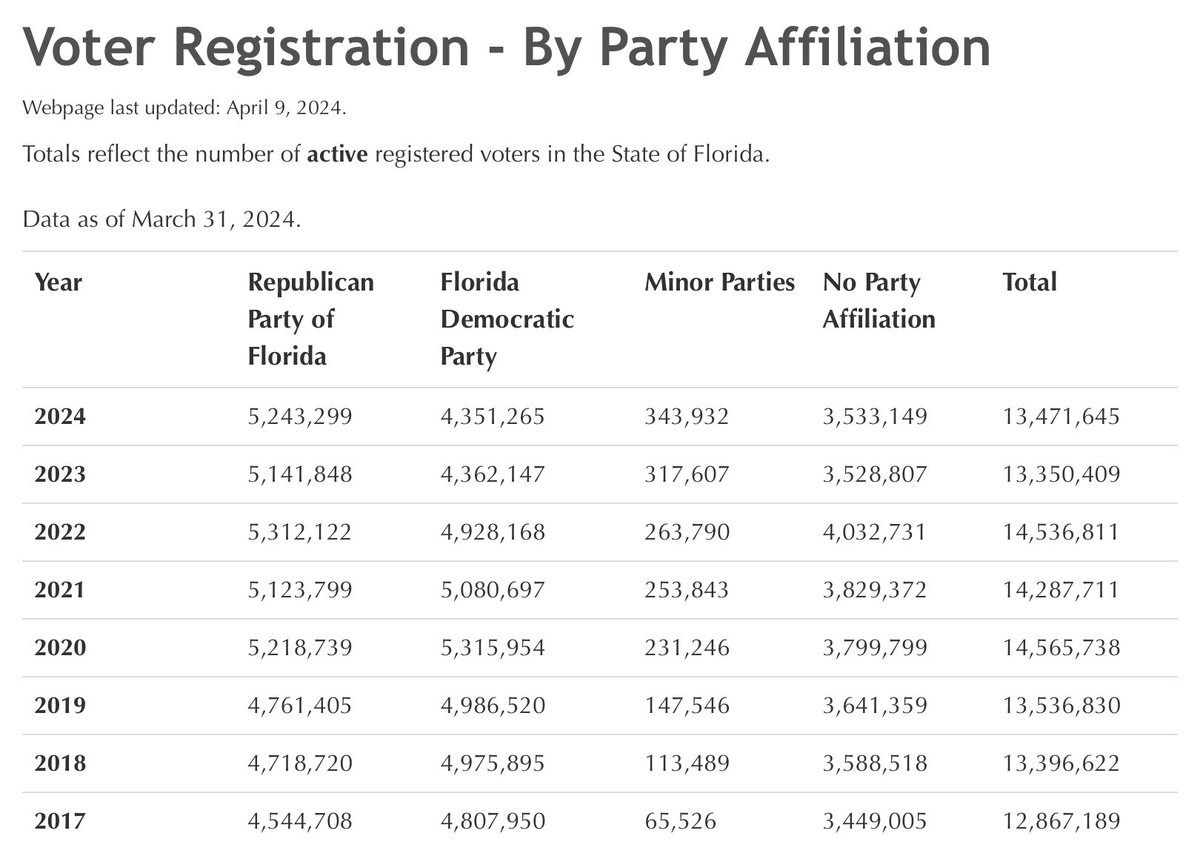The height and width of the screenshot is (859, 1200).
Task: Click the 2020 Democratic count 5,315,954
Action: [493, 649]
